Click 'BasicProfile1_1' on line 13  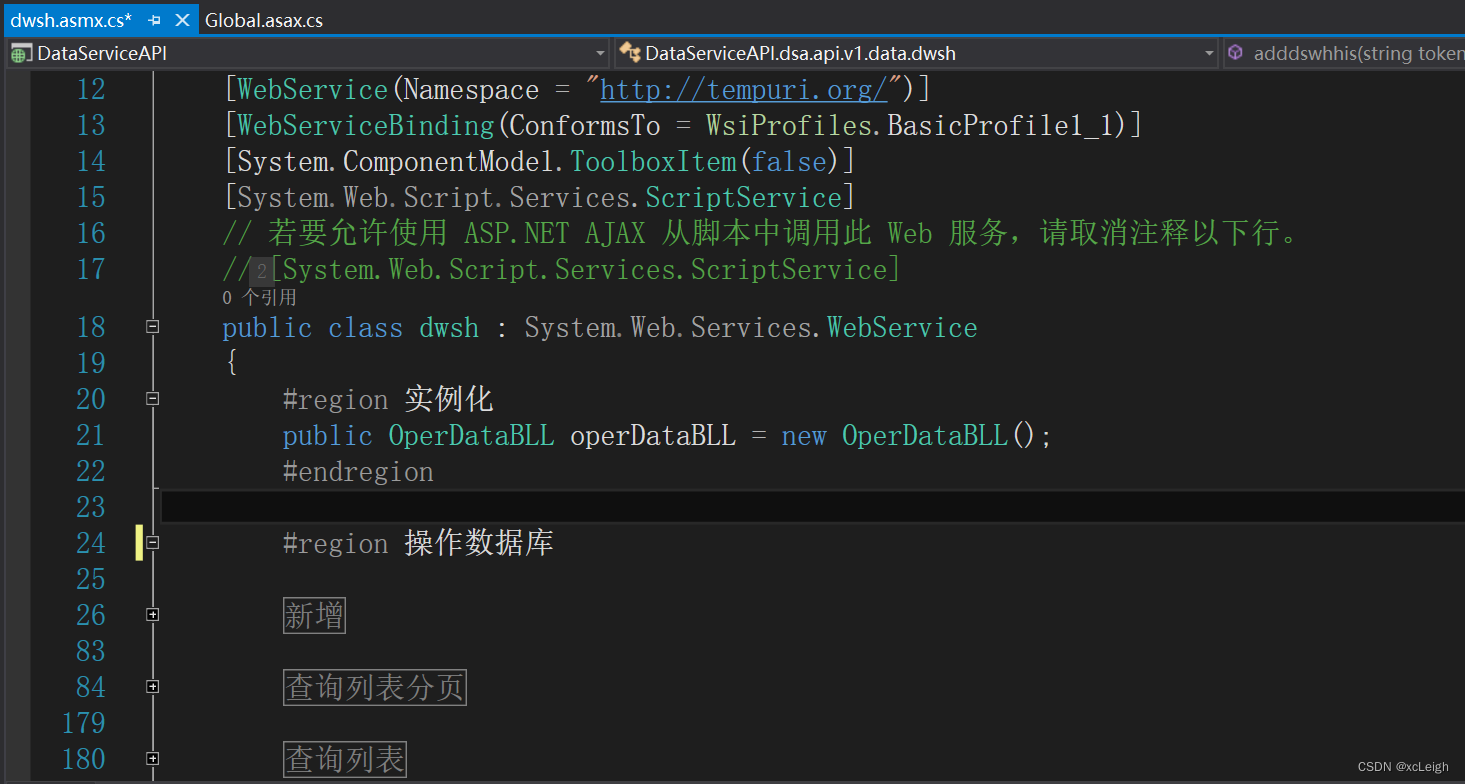coord(1001,126)
